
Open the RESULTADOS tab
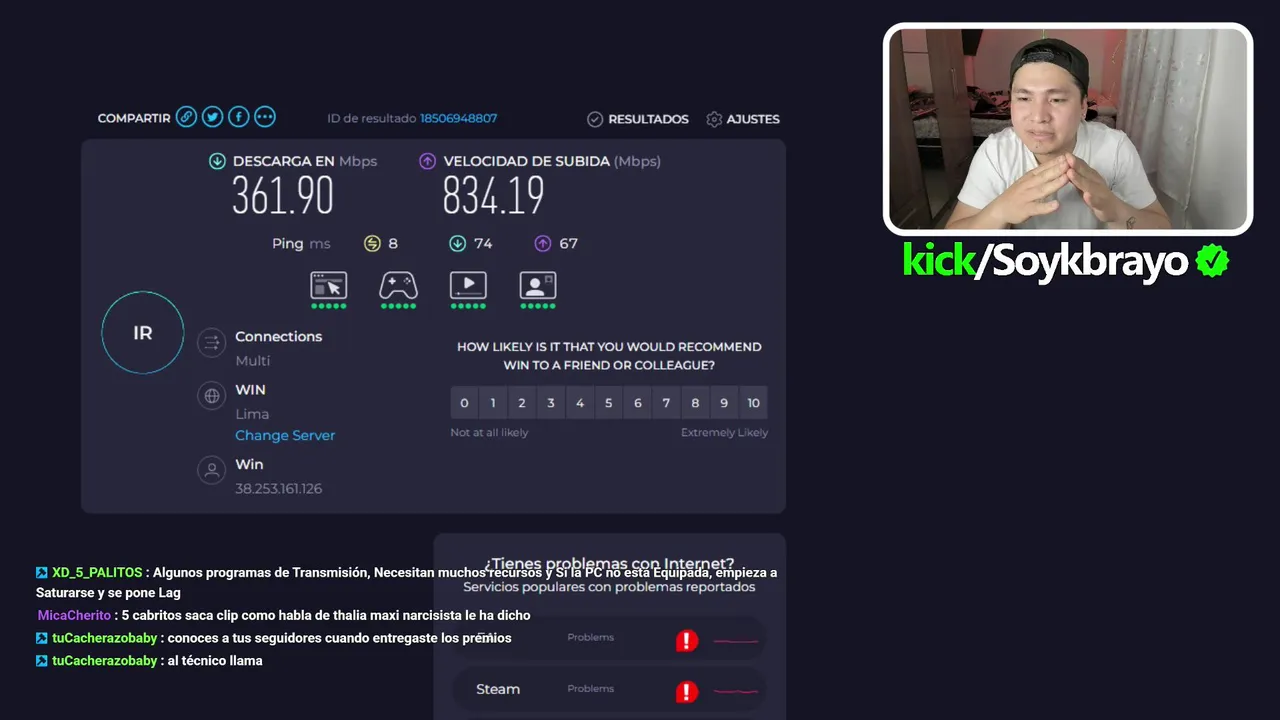click(x=638, y=119)
